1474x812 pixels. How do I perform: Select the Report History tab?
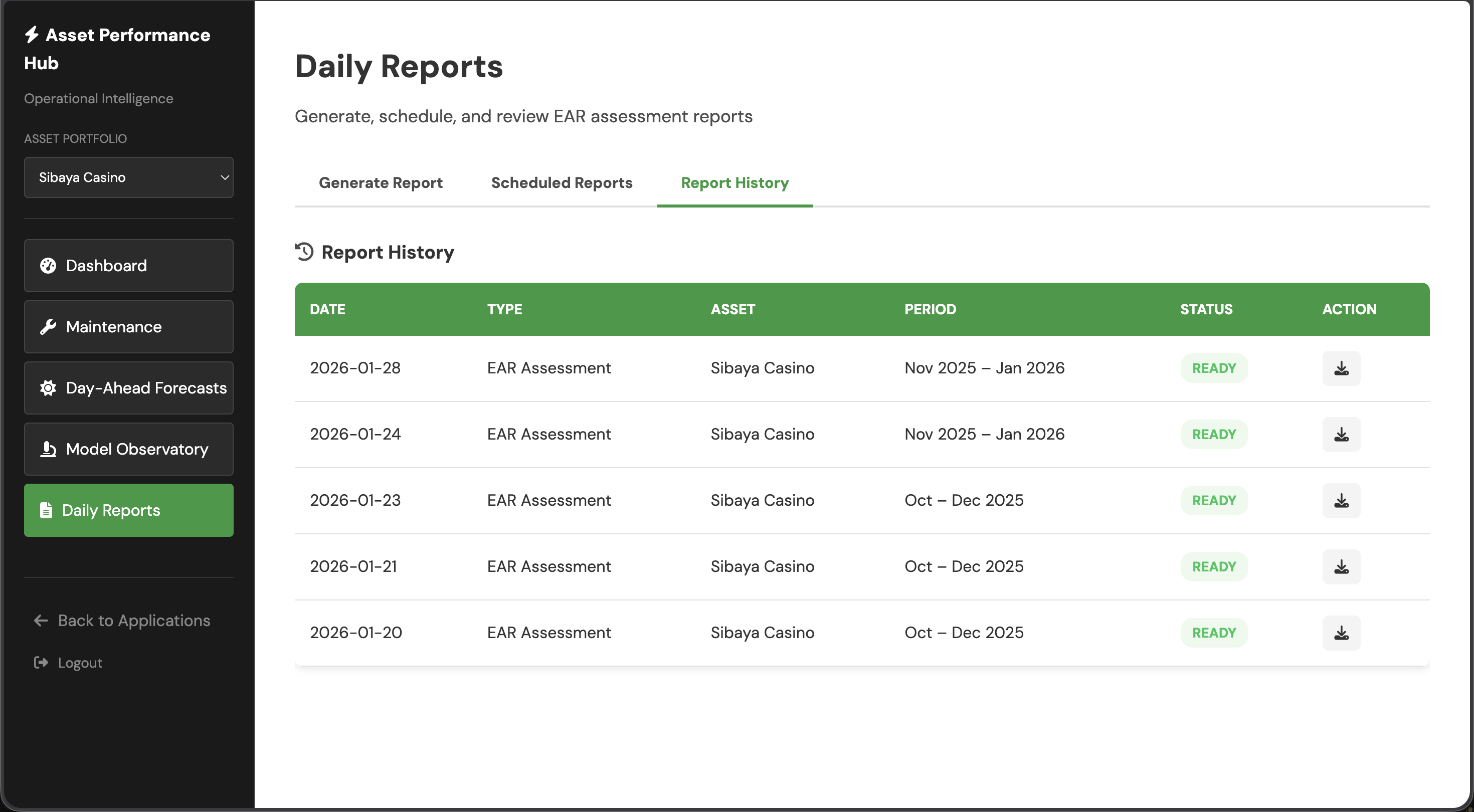point(734,182)
